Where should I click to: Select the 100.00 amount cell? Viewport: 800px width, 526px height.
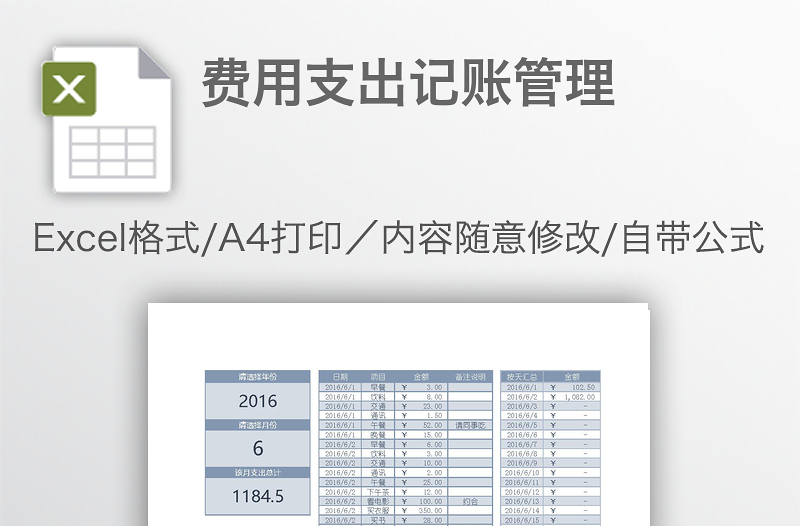(421, 502)
